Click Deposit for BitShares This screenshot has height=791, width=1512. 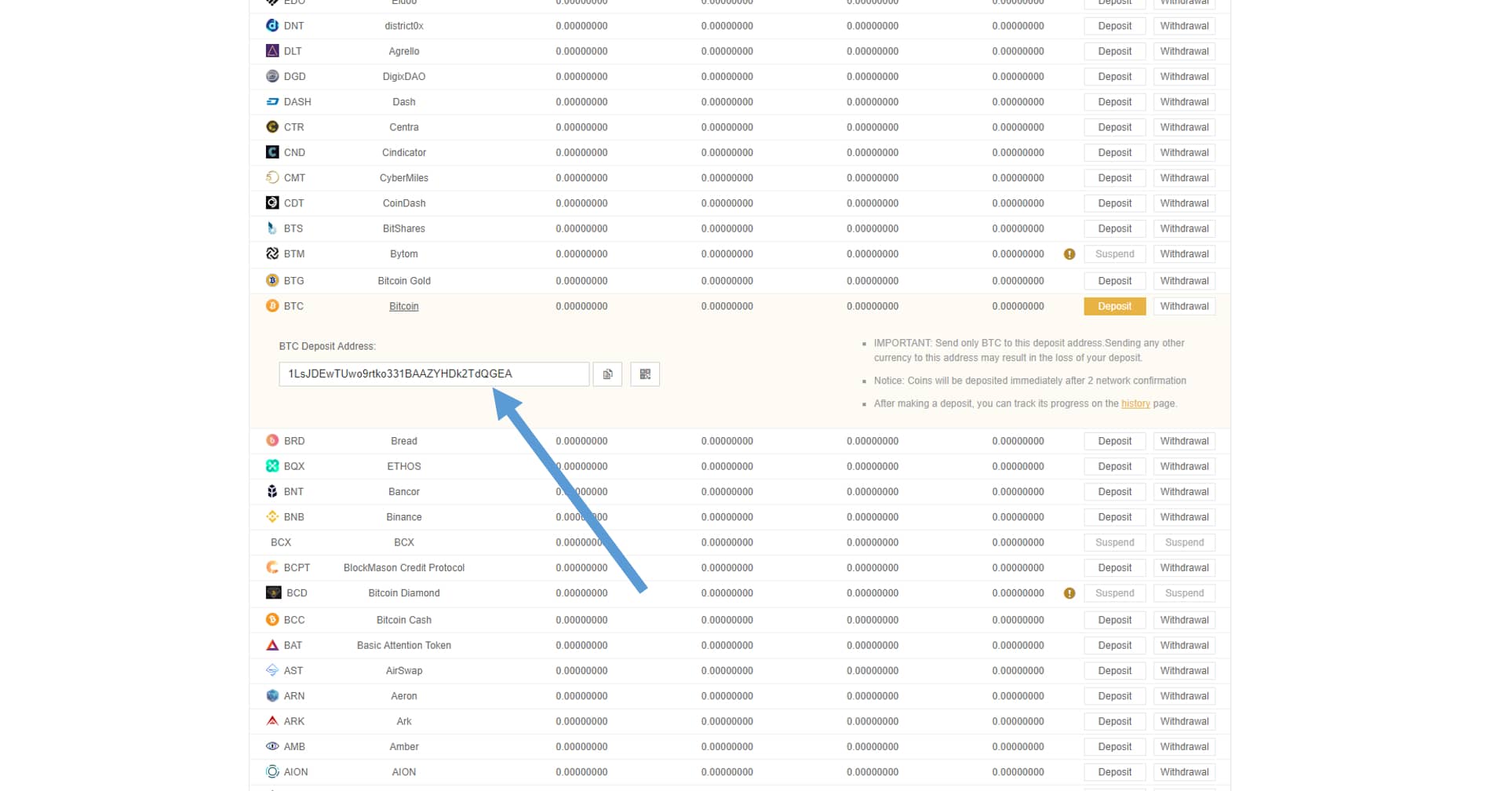[x=1115, y=229]
